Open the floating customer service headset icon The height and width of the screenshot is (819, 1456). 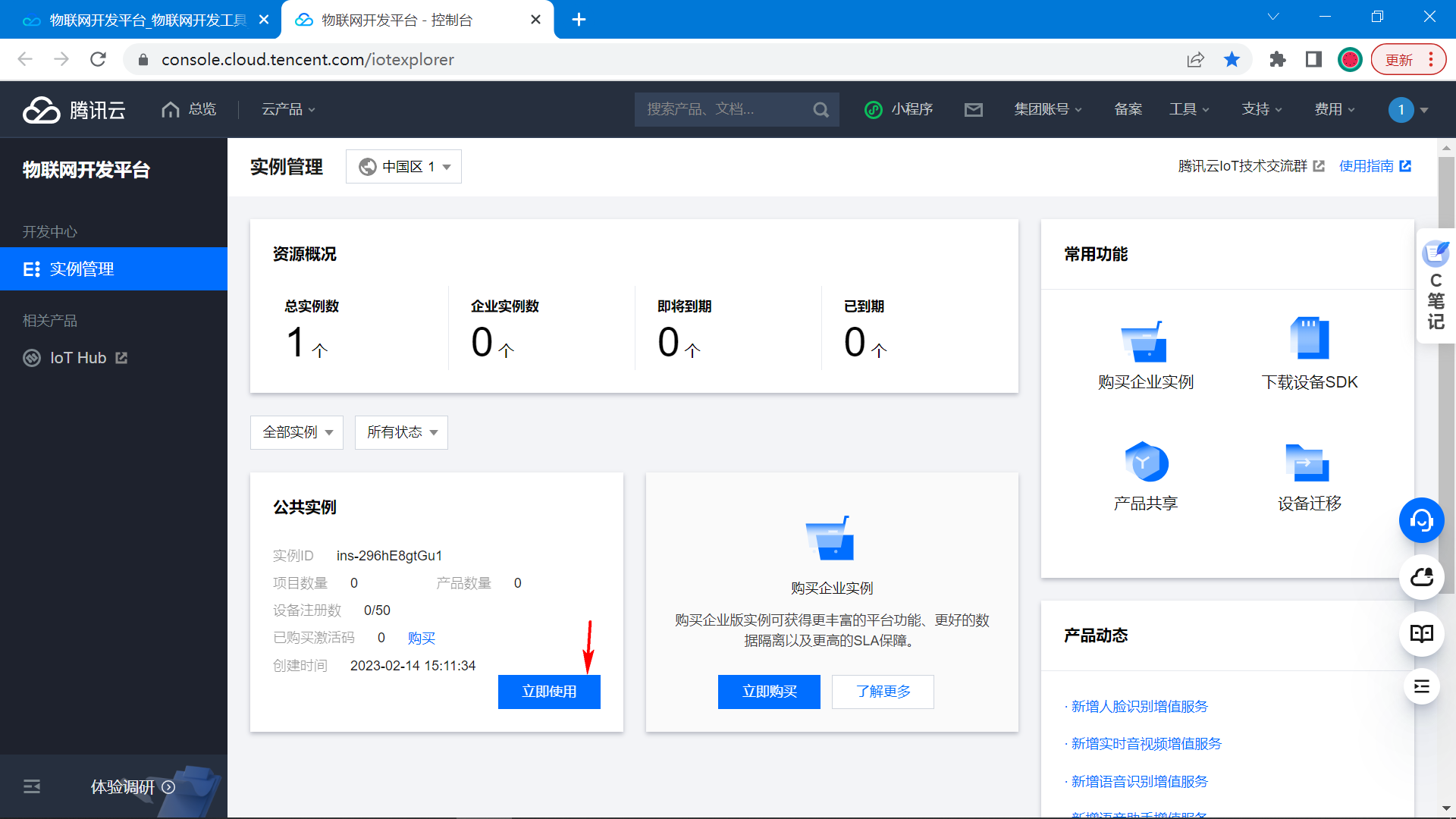coord(1422,521)
